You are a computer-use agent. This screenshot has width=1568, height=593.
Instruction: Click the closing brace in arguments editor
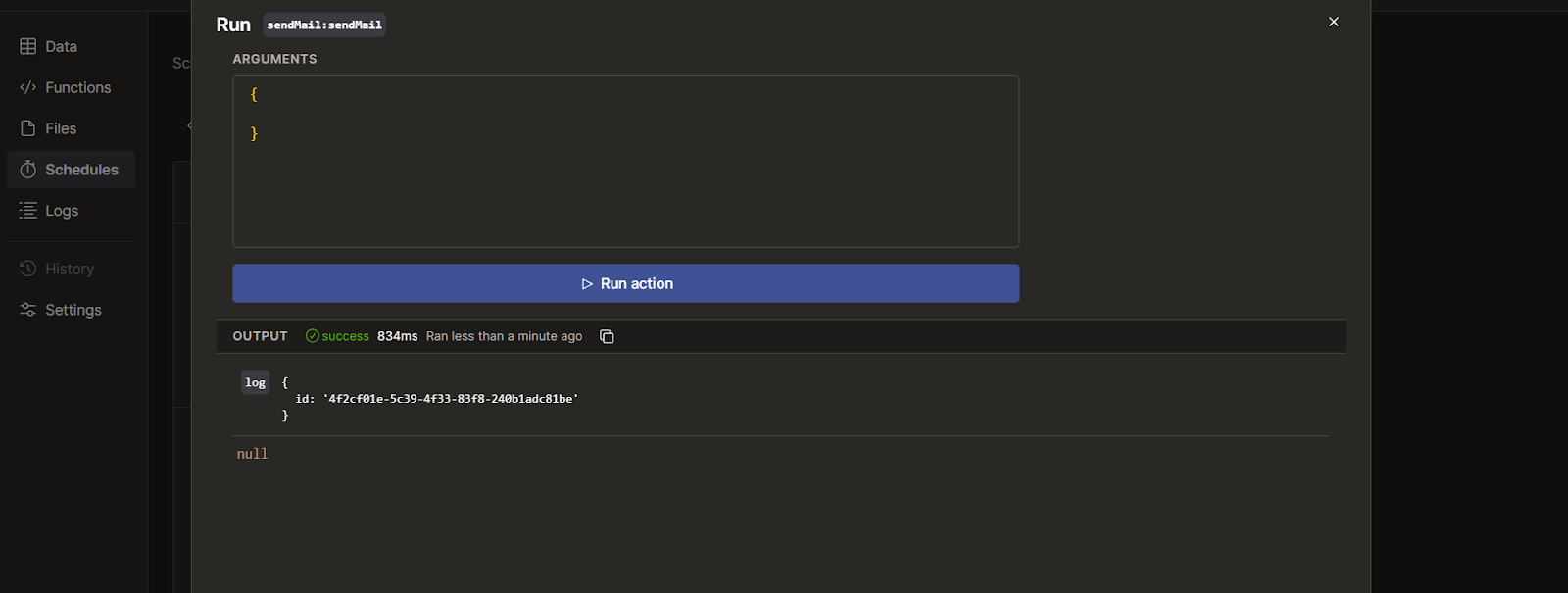(x=254, y=133)
